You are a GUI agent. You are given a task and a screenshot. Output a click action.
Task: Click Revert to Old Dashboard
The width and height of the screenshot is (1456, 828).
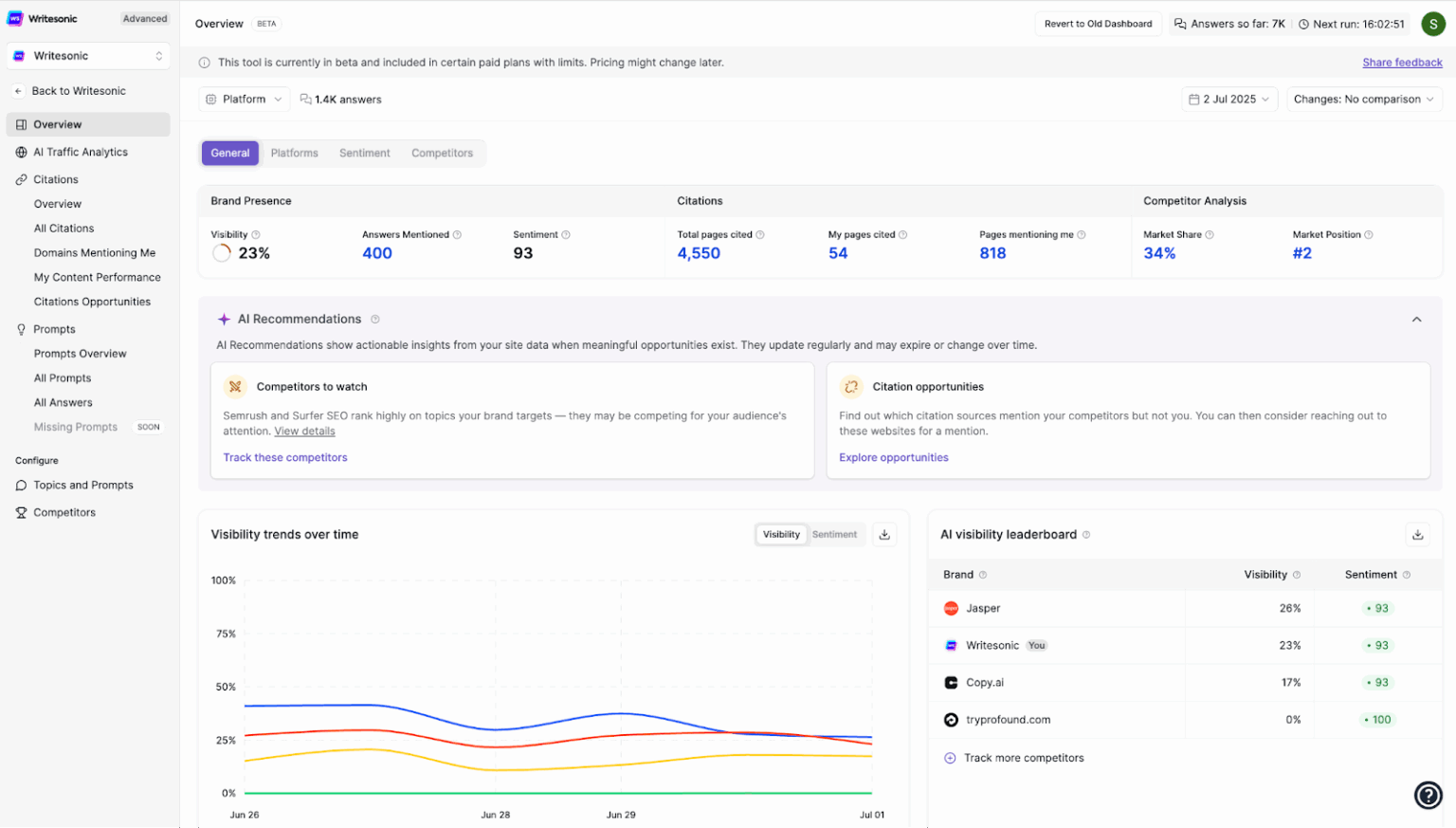point(1098,23)
